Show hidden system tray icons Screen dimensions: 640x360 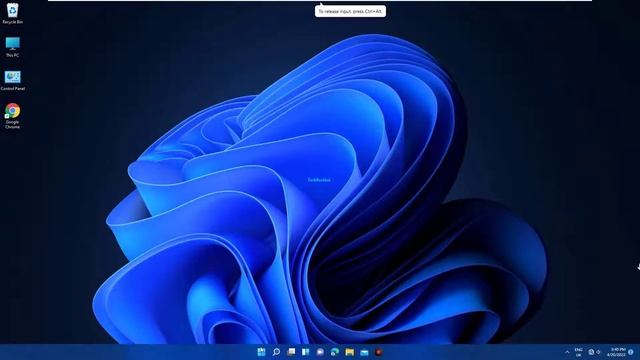click(567, 352)
